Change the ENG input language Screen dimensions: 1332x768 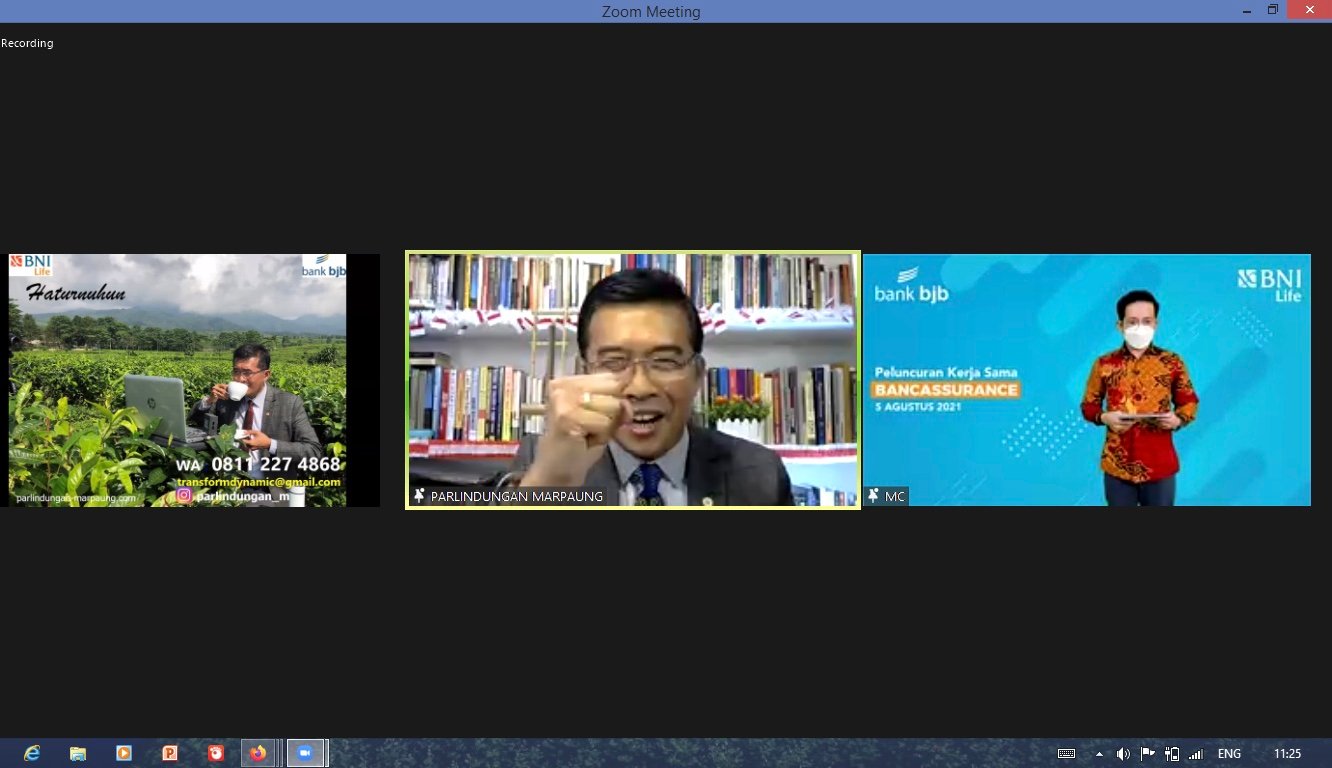pyautogui.click(x=1229, y=754)
